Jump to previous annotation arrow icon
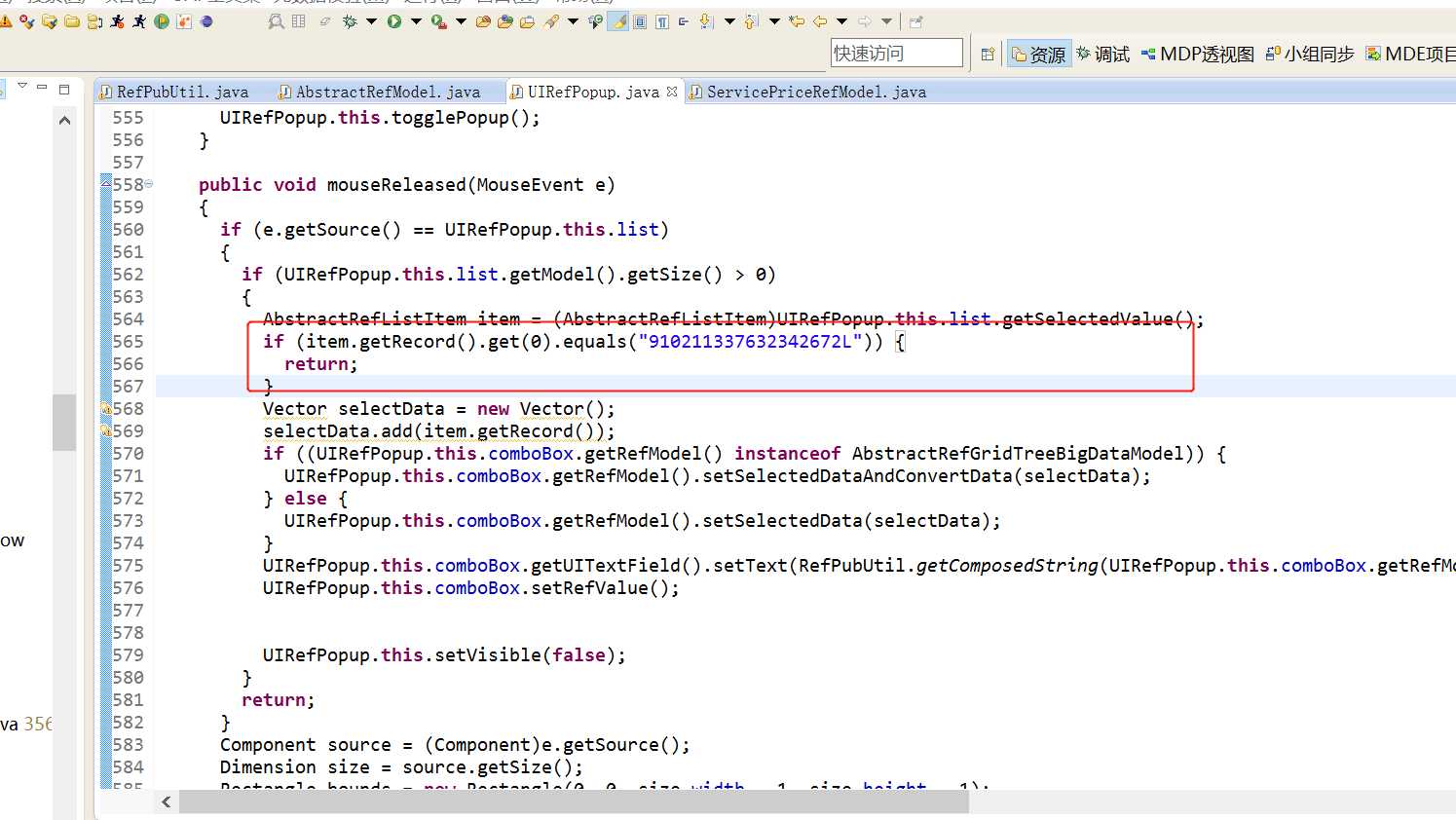This screenshot has height=820, width=1456. click(x=751, y=21)
